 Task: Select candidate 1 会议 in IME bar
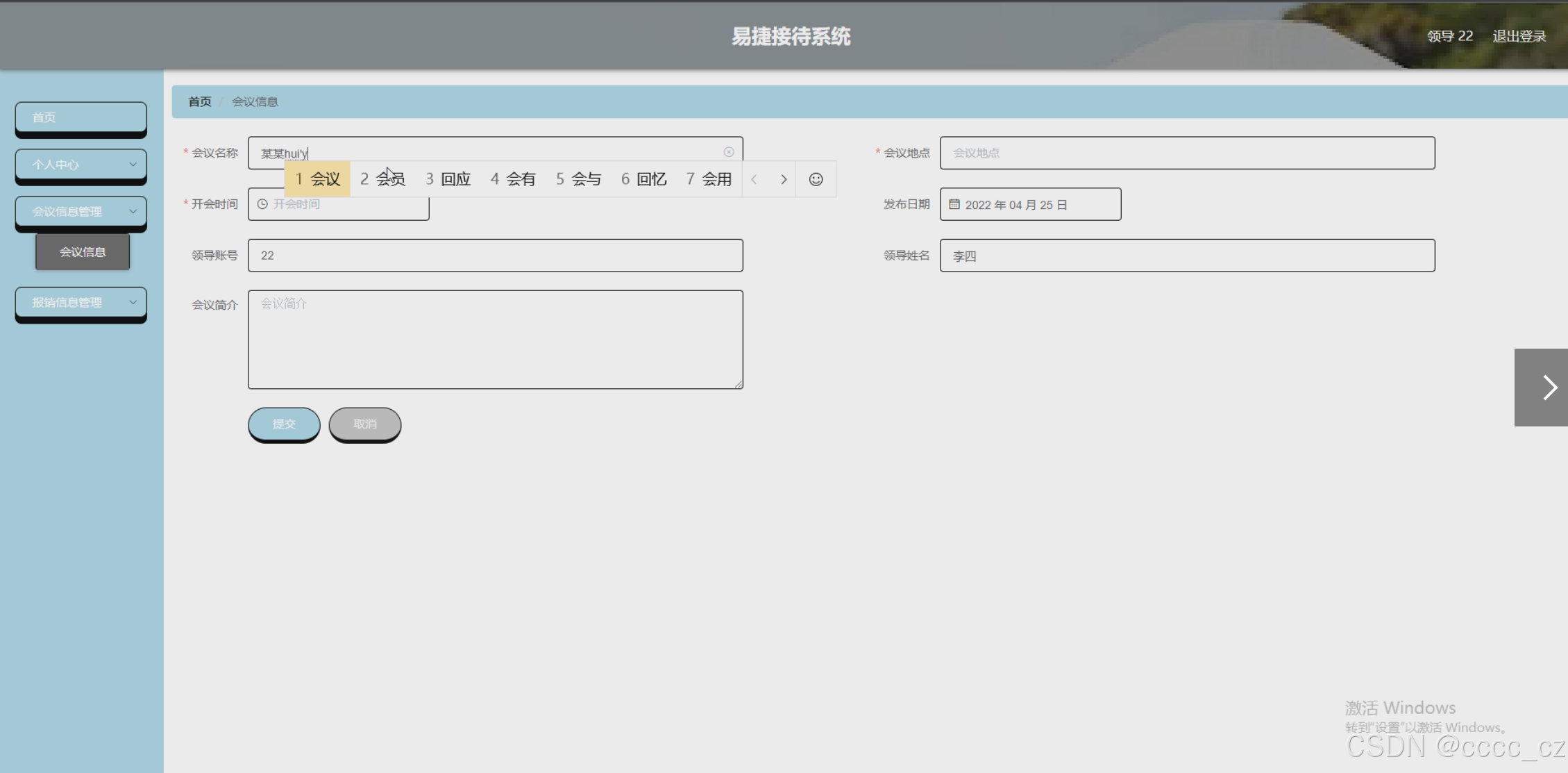[318, 179]
